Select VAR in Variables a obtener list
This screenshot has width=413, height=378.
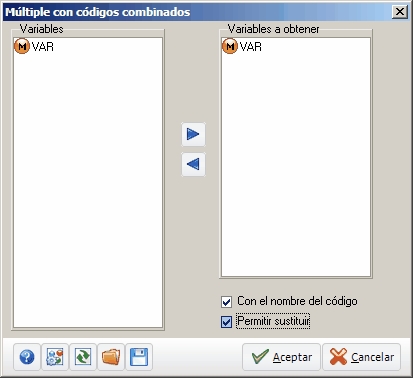[242, 46]
